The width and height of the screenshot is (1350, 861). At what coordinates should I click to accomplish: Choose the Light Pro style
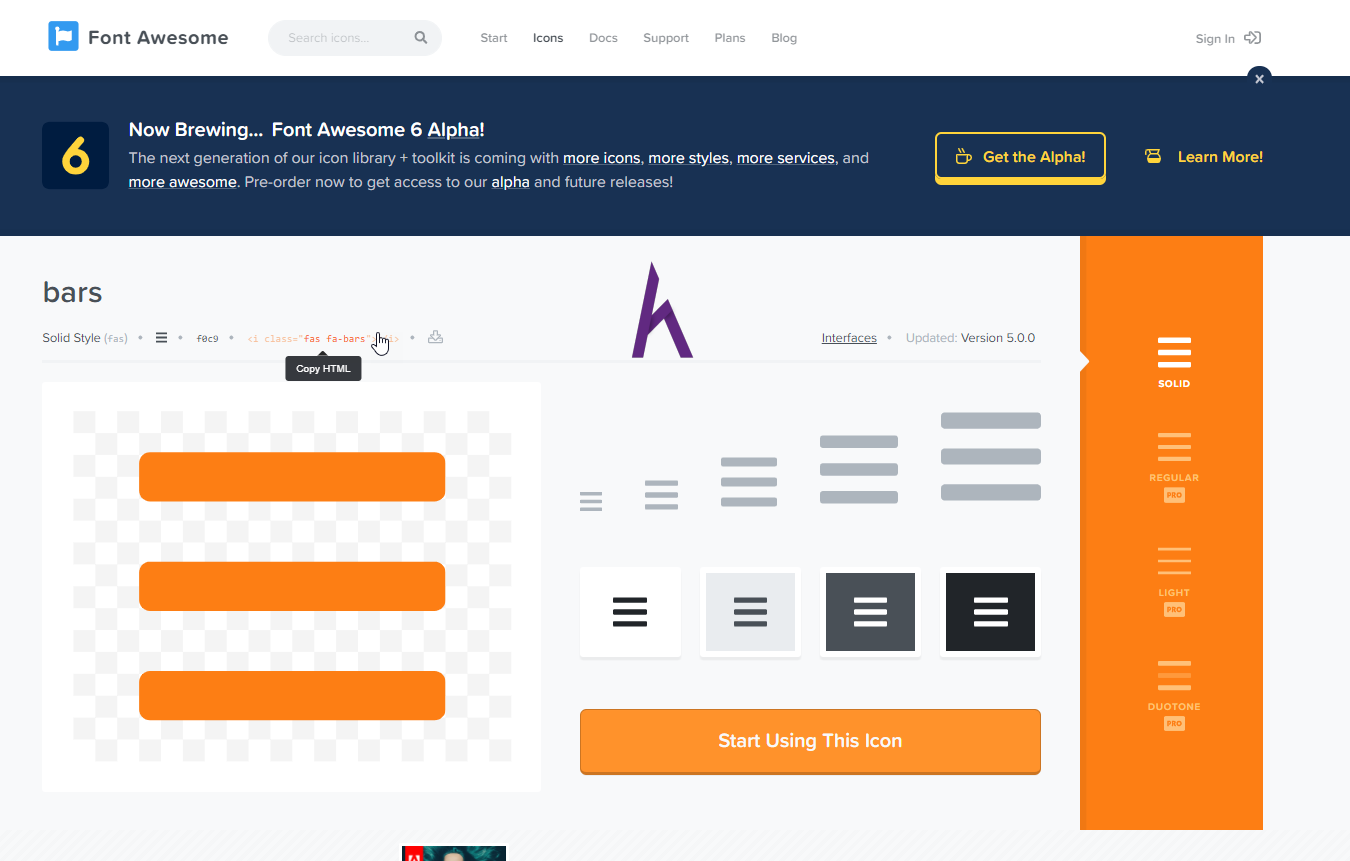point(1174,581)
